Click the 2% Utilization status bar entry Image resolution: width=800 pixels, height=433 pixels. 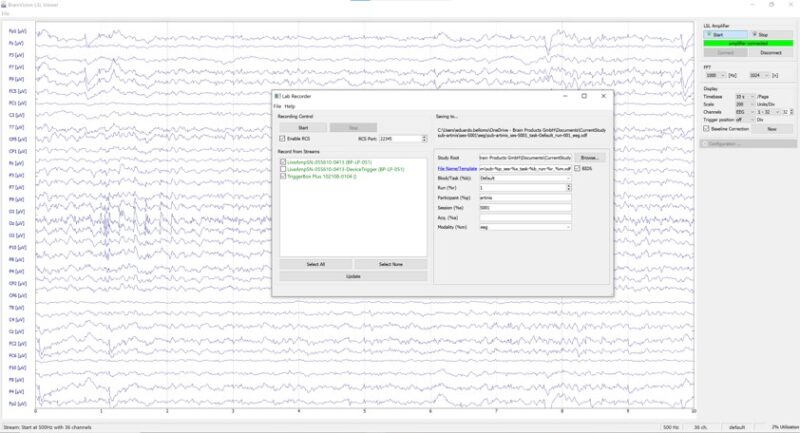(x=785, y=427)
